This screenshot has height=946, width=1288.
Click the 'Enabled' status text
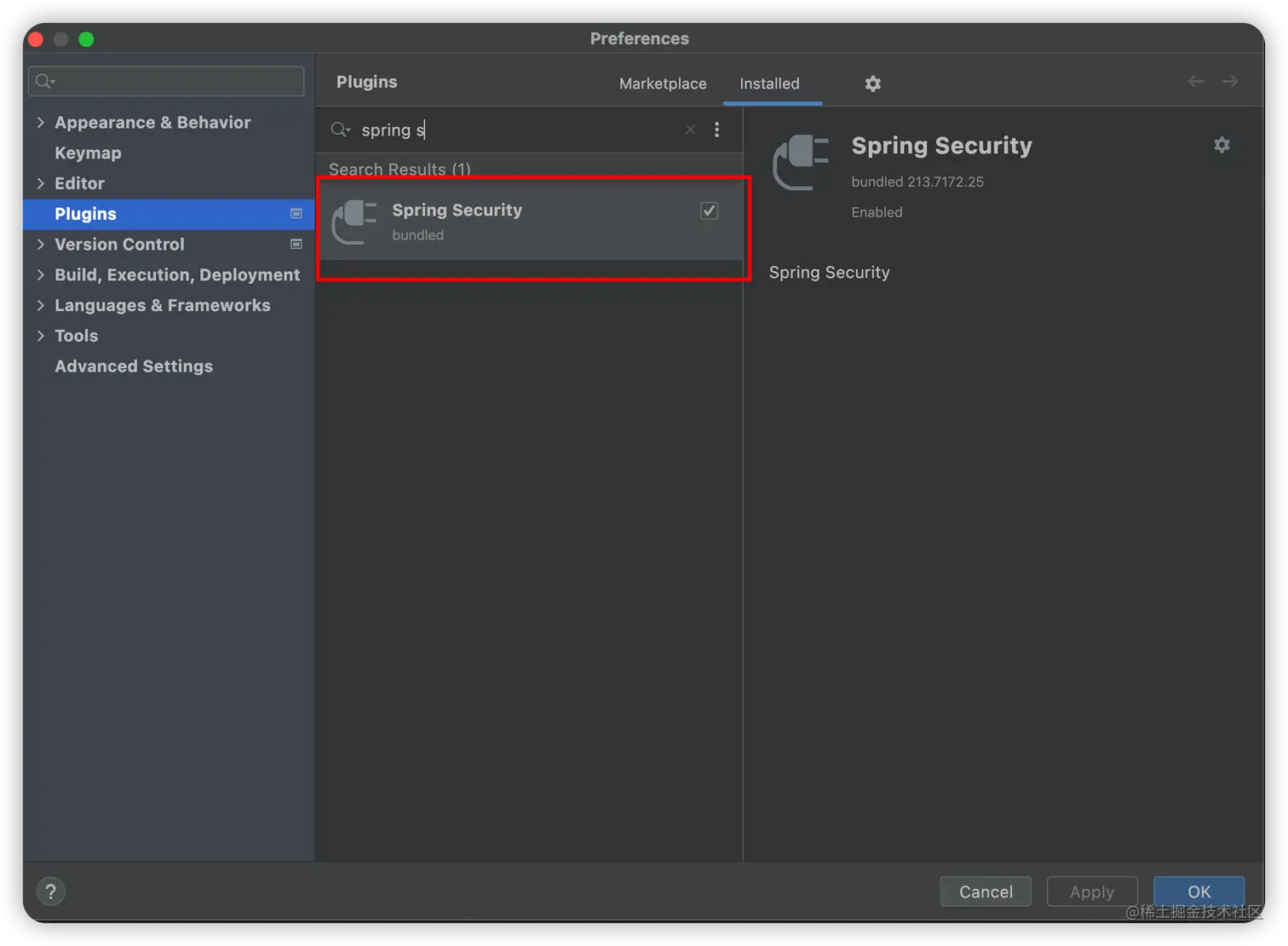877,212
